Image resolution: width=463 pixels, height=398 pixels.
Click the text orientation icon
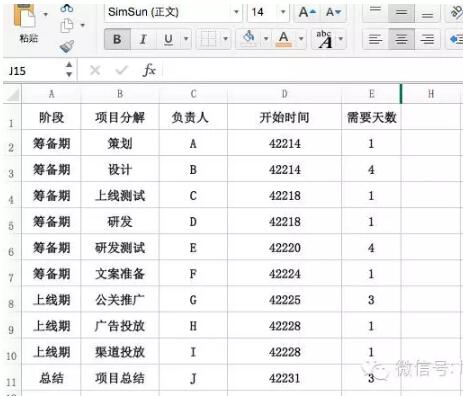456,12
